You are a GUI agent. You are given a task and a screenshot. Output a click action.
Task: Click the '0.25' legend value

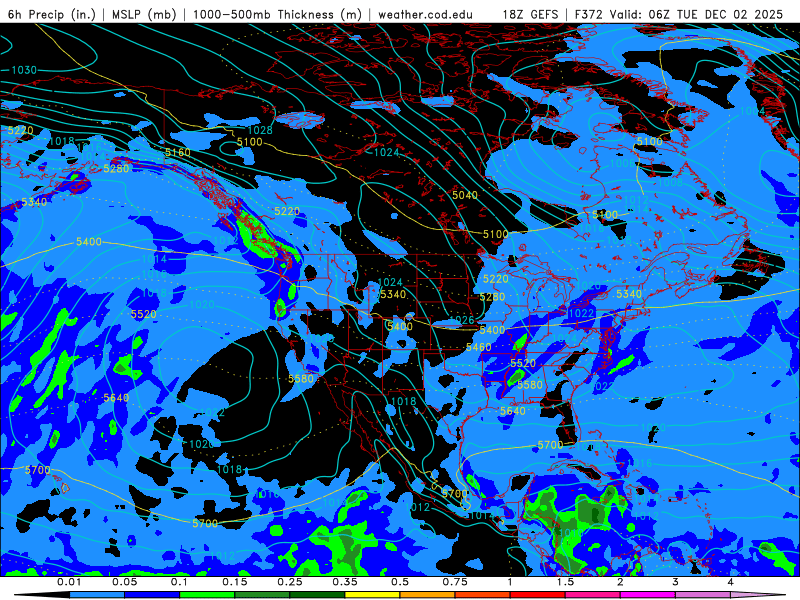point(290,582)
